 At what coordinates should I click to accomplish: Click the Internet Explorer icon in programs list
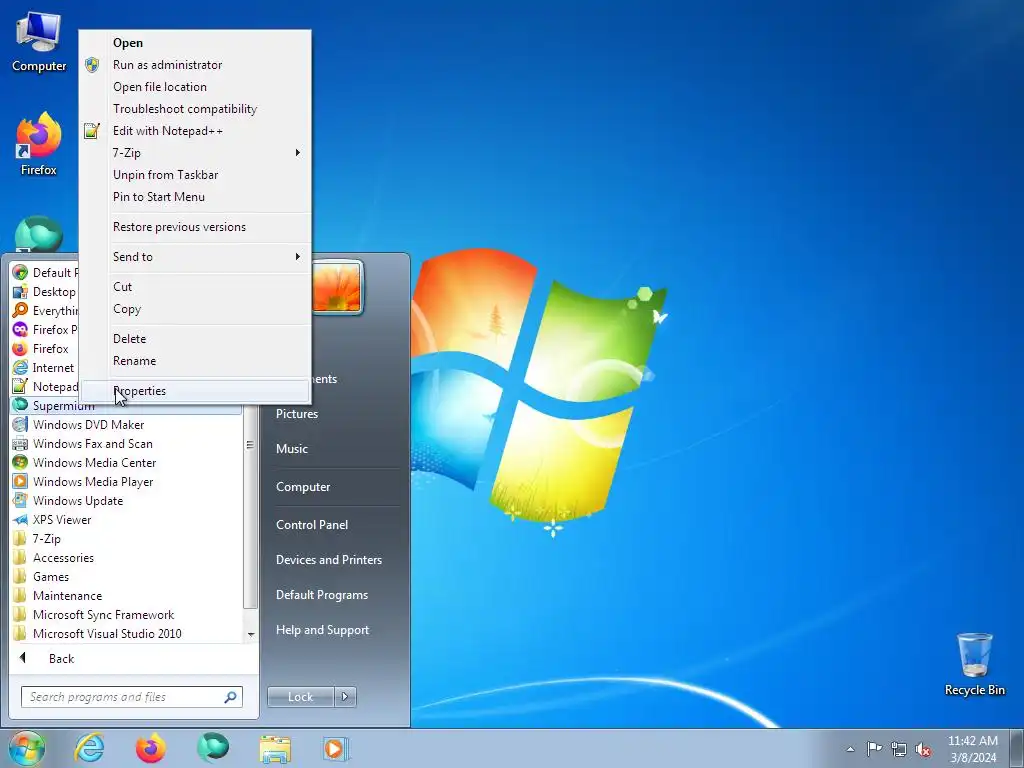20,368
